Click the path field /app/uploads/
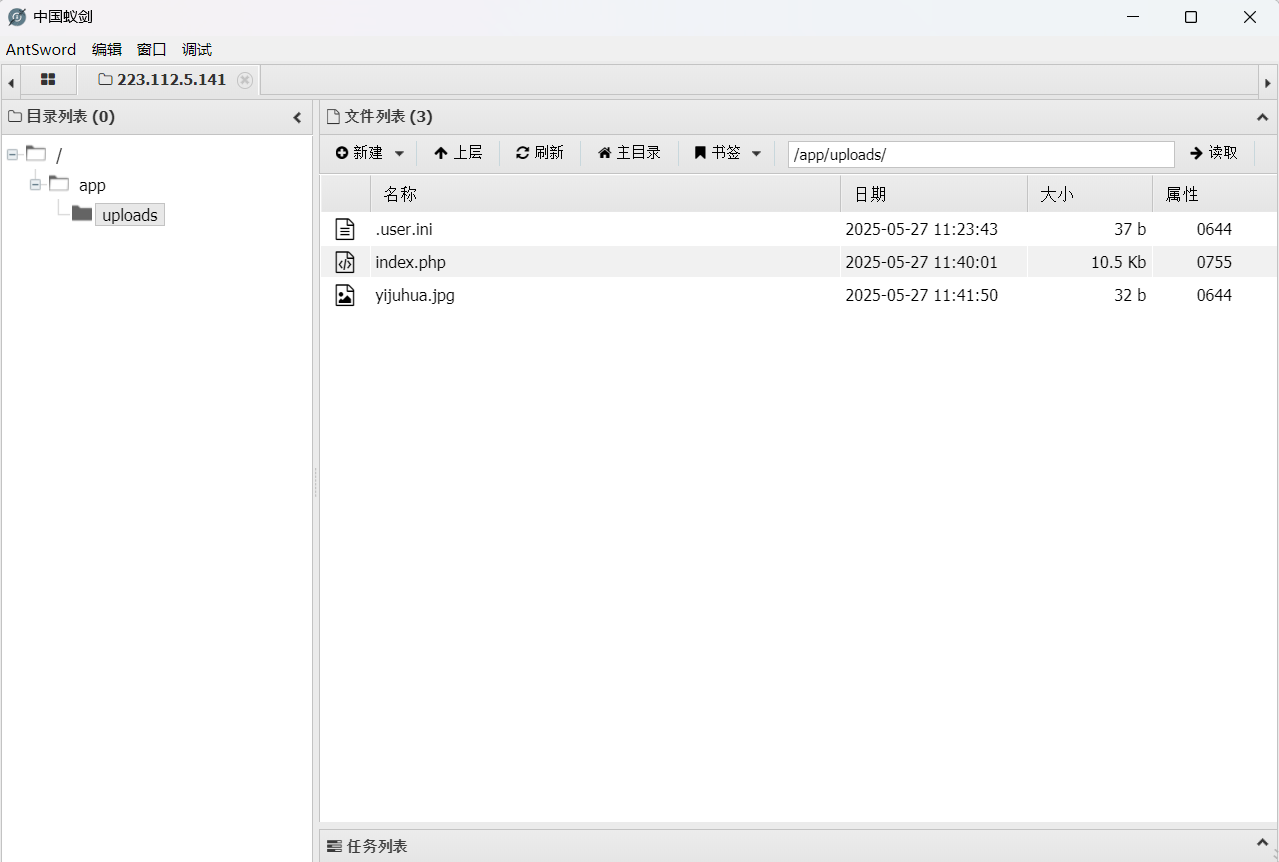This screenshot has width=1279, height=862. 981,154
